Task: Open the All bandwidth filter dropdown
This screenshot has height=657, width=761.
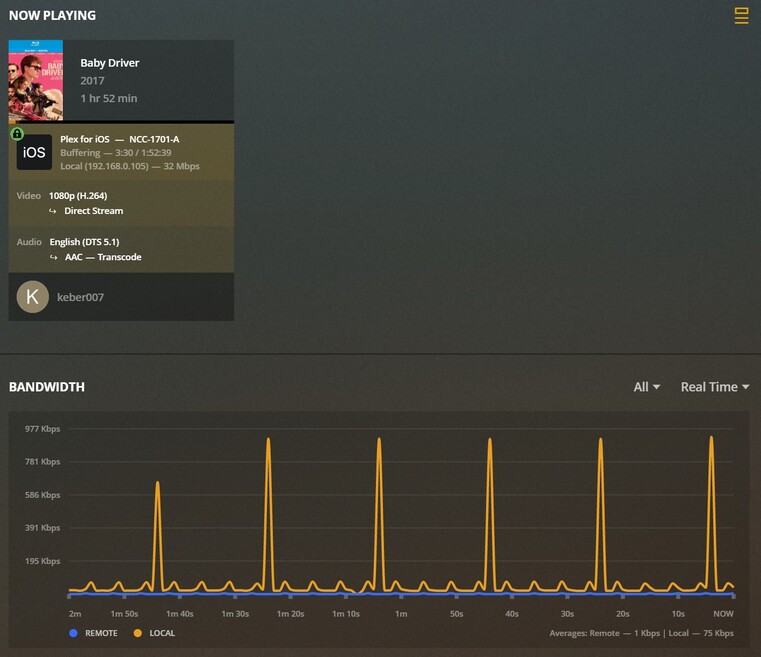Action: pos(646,387)
